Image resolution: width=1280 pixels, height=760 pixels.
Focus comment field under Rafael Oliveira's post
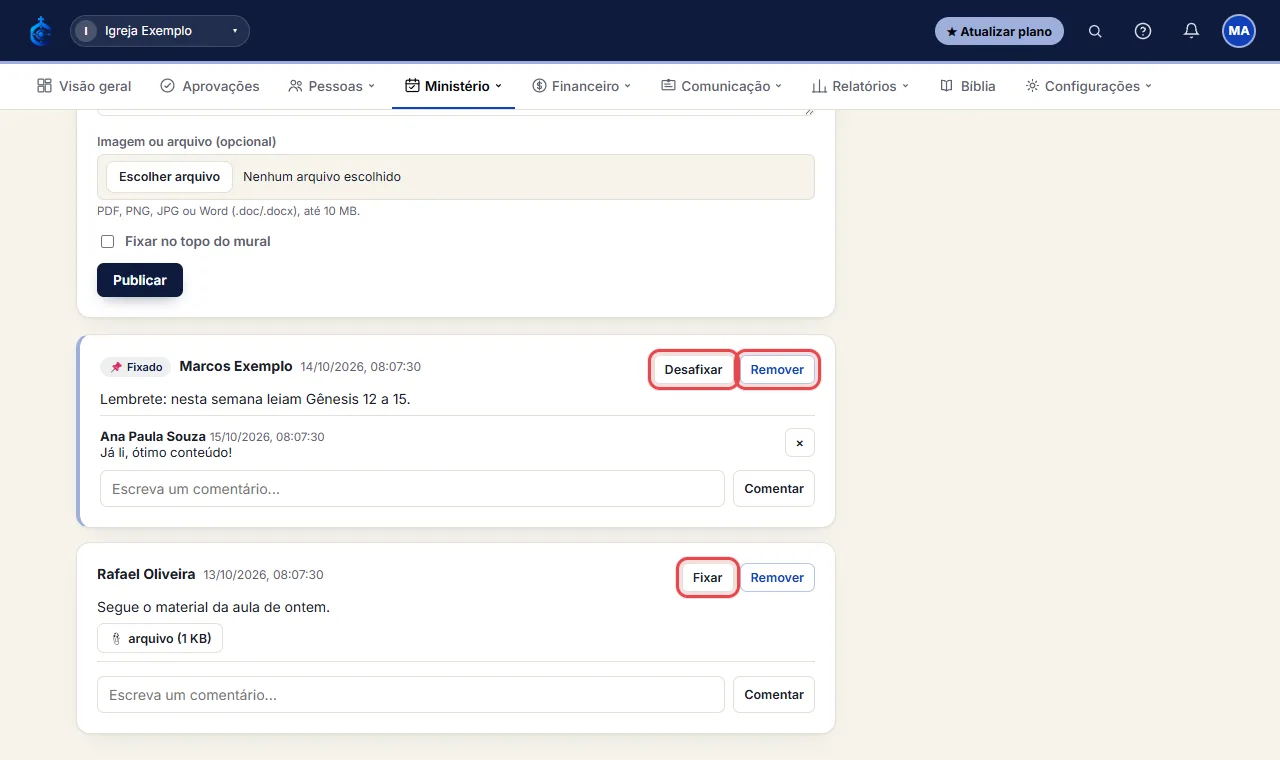click(410, 694)
